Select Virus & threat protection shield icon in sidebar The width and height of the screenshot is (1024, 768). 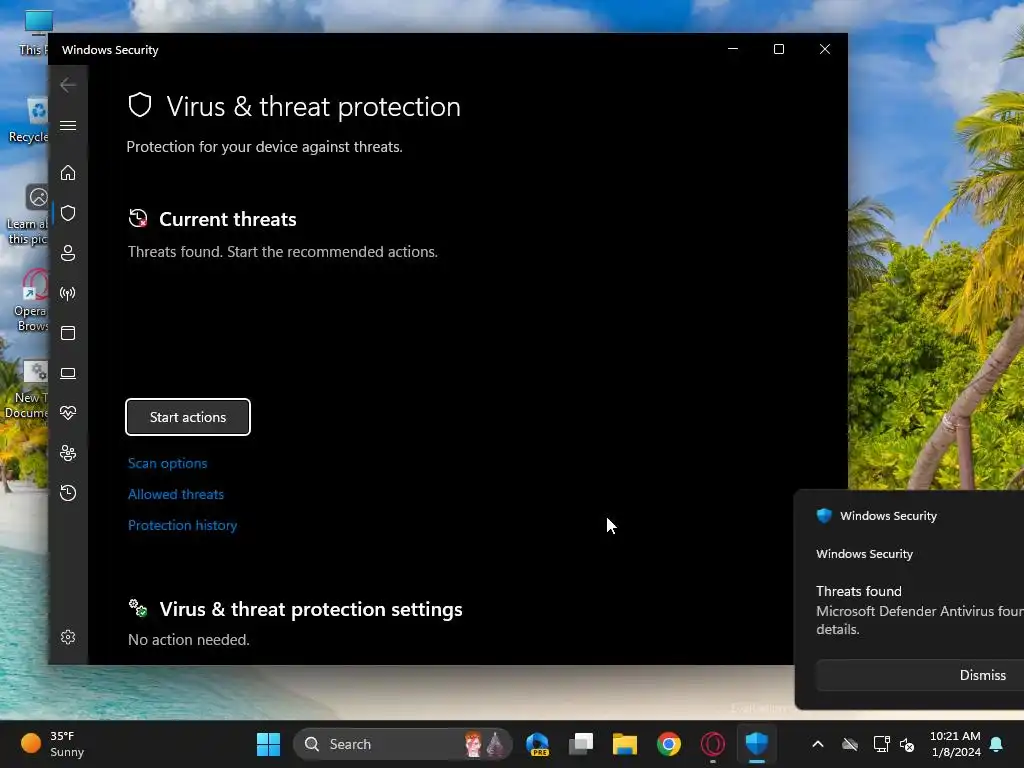pyautogui.click(x=68, y=213)
